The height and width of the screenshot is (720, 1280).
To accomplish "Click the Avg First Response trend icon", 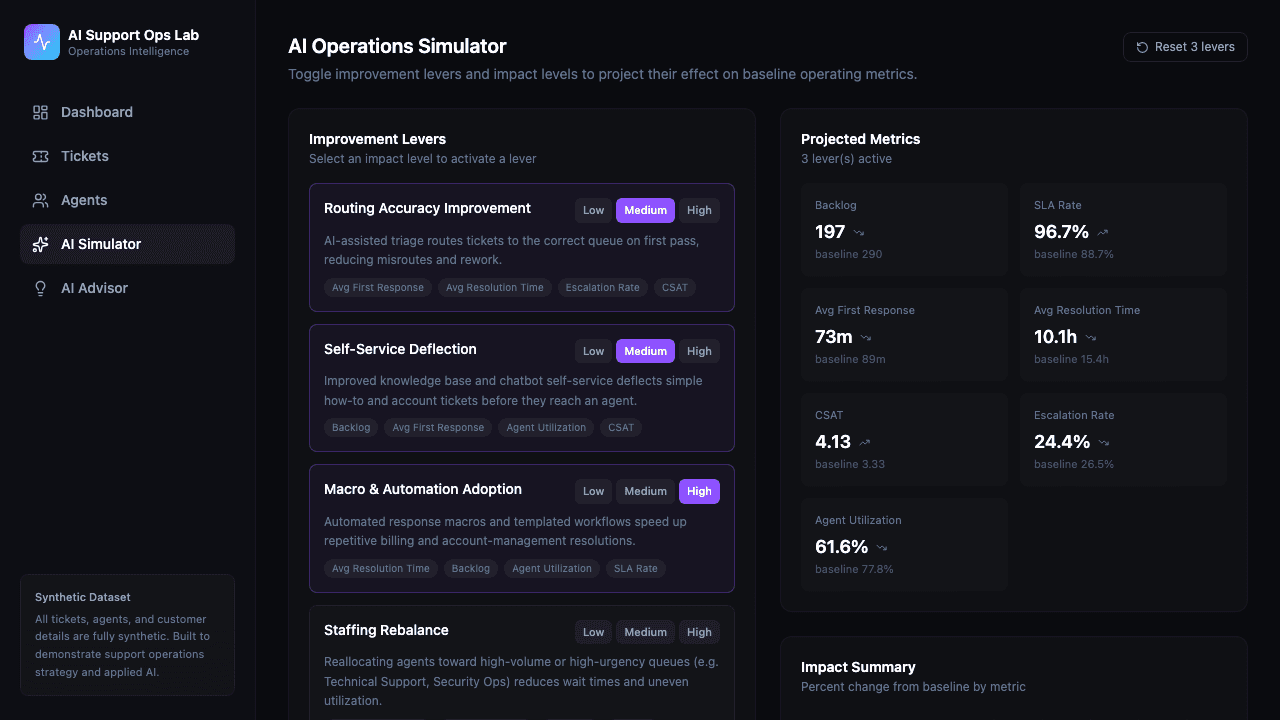I will pyautogui.click(x=866, y=338).
